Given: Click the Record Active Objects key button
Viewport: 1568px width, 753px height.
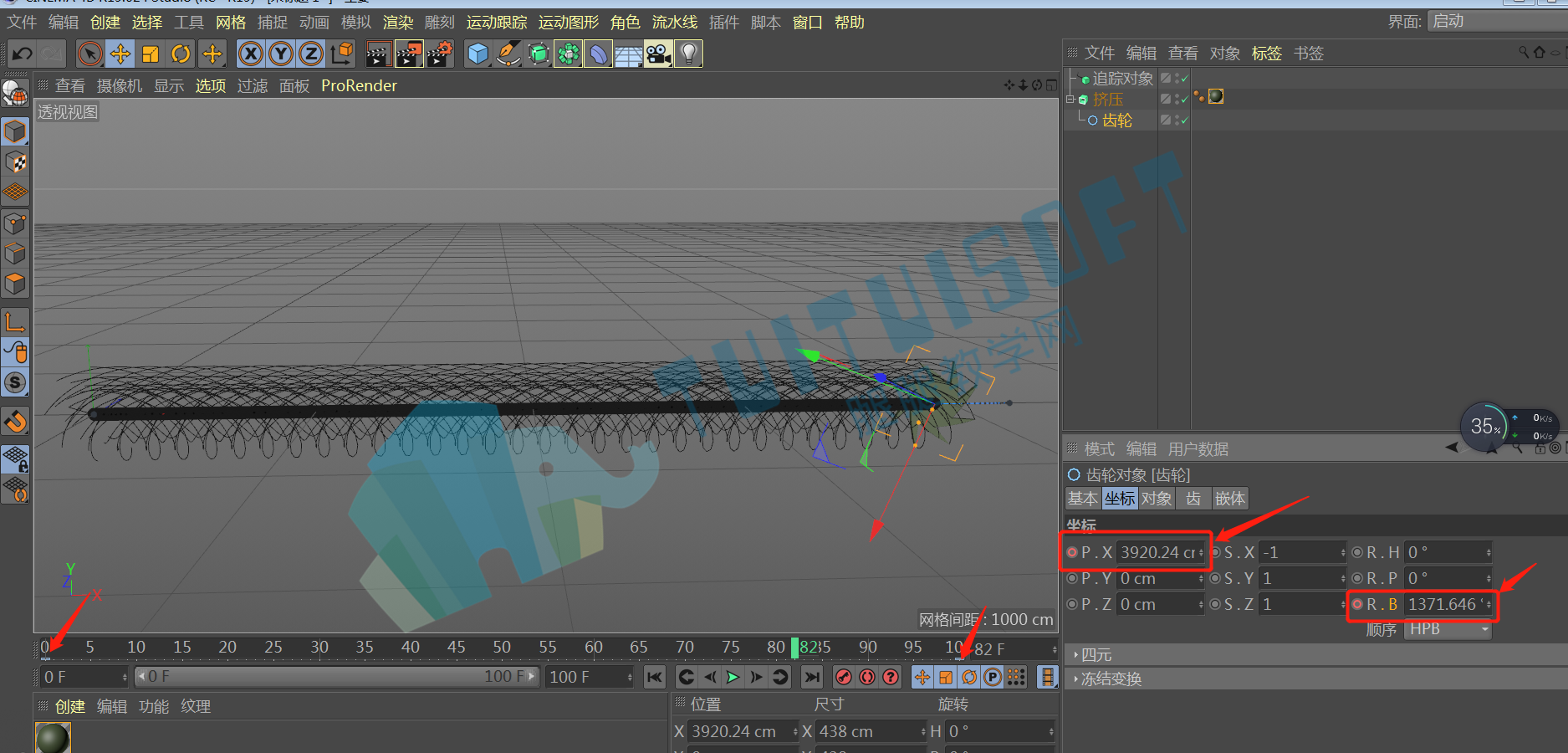Looking at the screenshot, I should click(844, 677).
